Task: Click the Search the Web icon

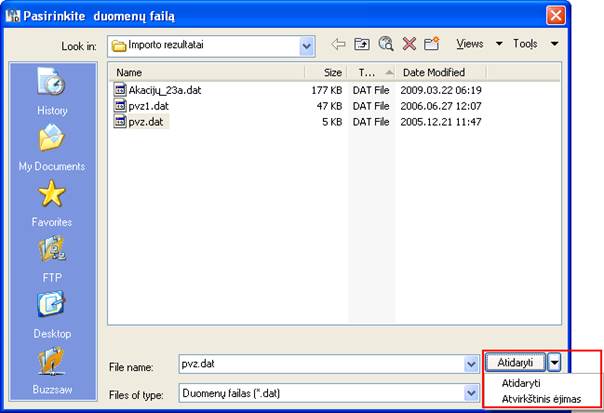Action: [x=385, y=45]
